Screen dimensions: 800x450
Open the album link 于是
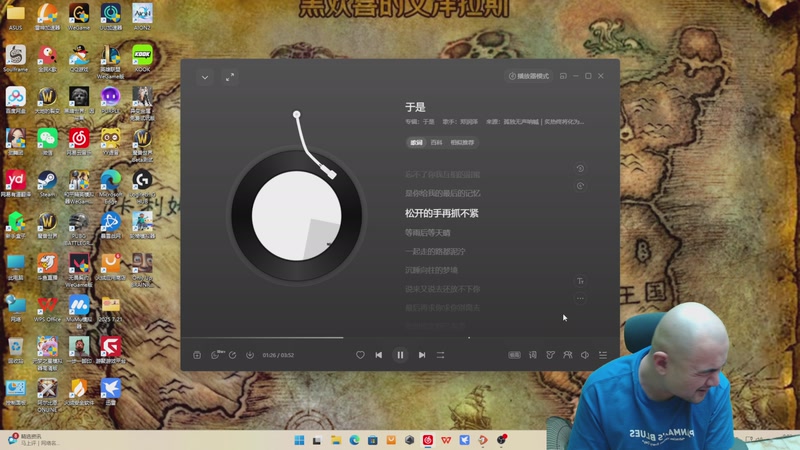click(428, 122)
